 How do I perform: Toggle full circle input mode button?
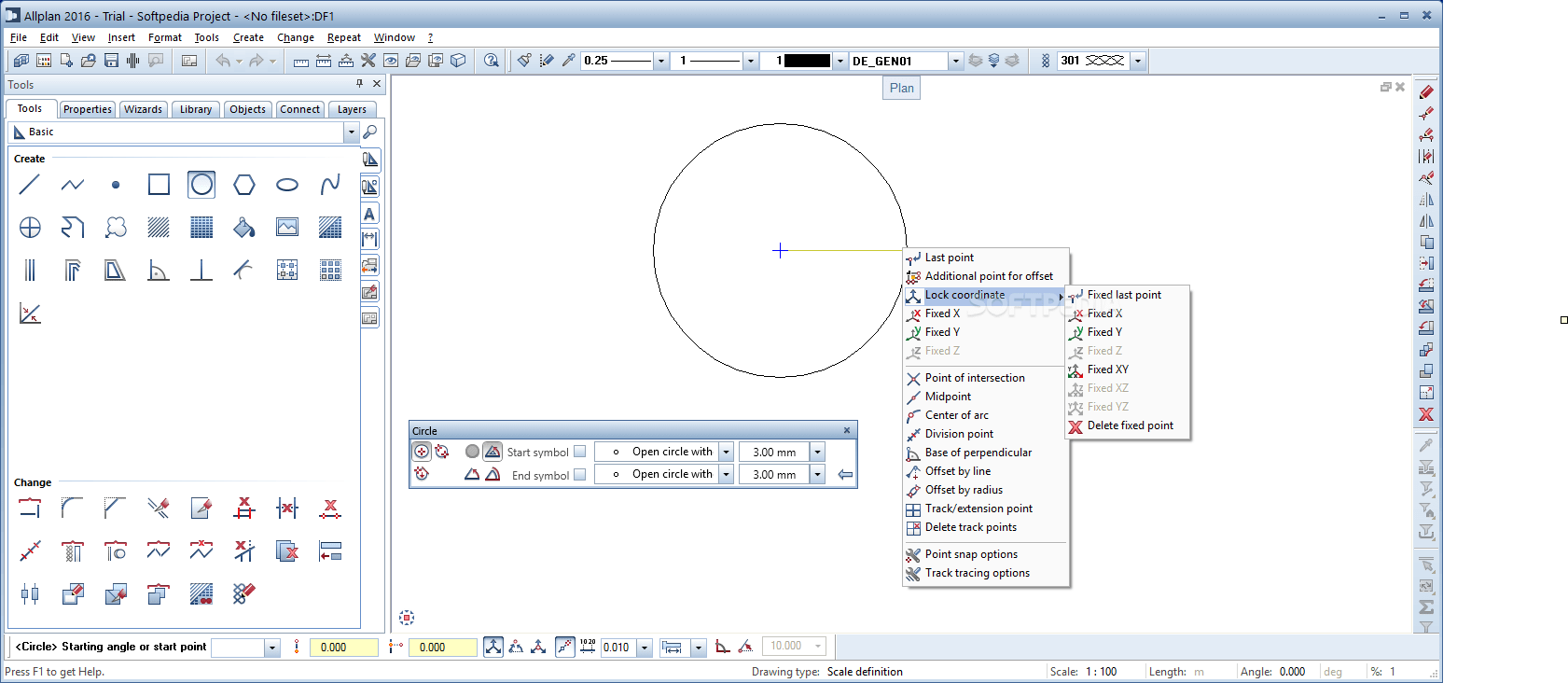click(x=422, y=452)
